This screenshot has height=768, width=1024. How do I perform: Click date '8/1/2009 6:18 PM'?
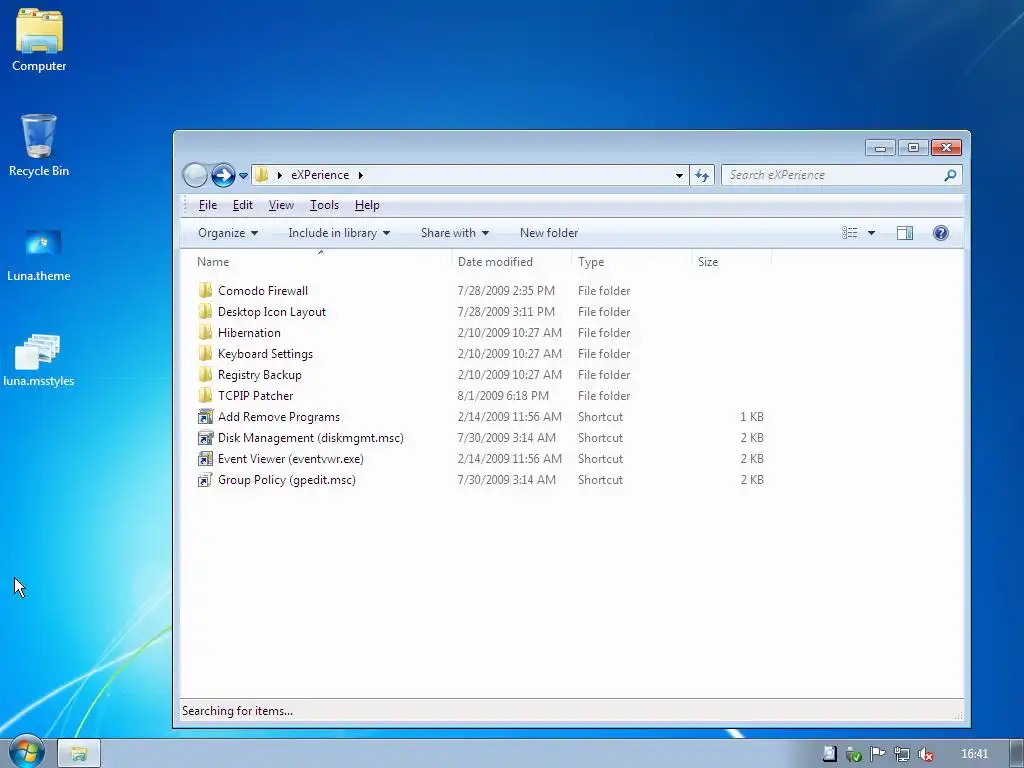[503, 396]
